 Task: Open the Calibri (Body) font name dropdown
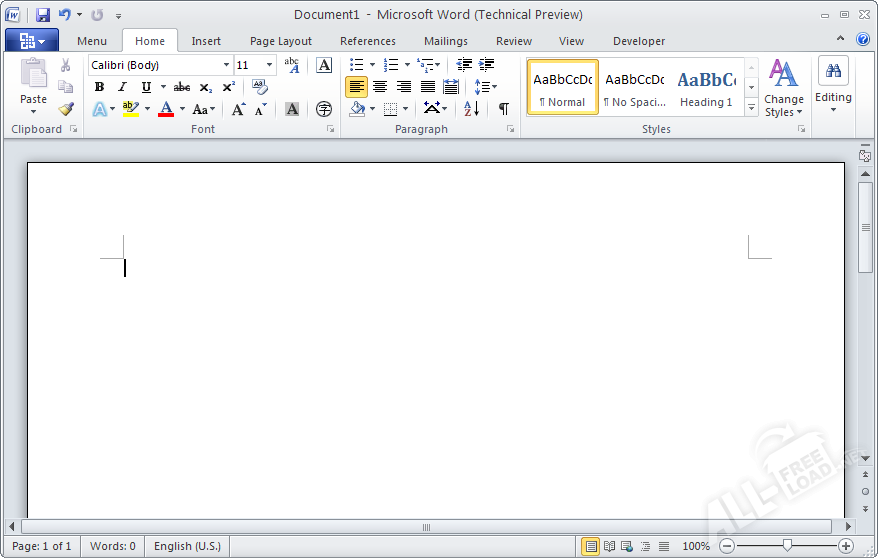[x=226, y=65]
